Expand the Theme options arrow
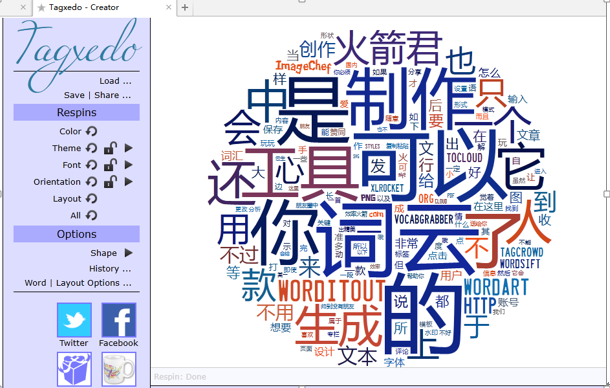This screenshot has width=610, height=388. click(129, 148)
